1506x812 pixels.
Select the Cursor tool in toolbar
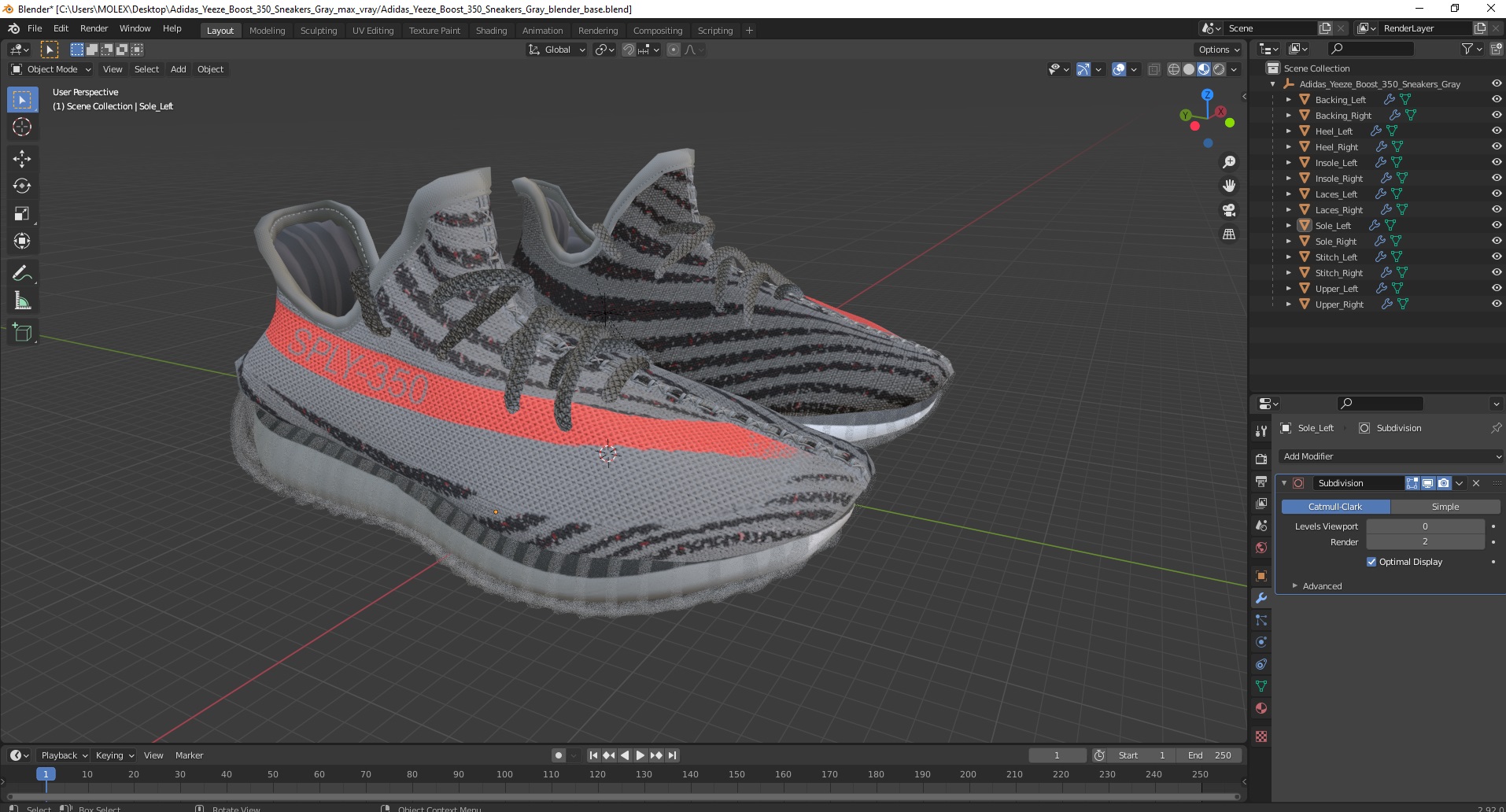coord(22,127)
